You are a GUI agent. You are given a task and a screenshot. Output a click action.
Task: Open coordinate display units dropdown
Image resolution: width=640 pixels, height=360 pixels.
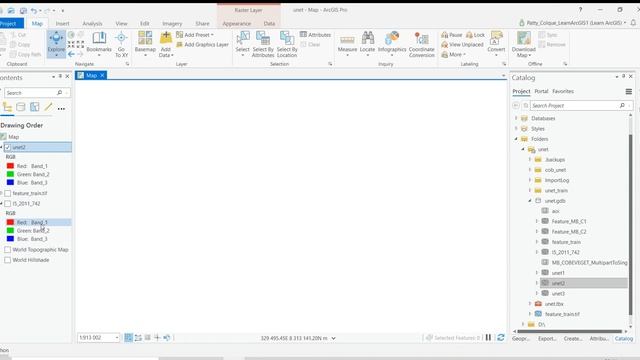[x=333, y=338]
